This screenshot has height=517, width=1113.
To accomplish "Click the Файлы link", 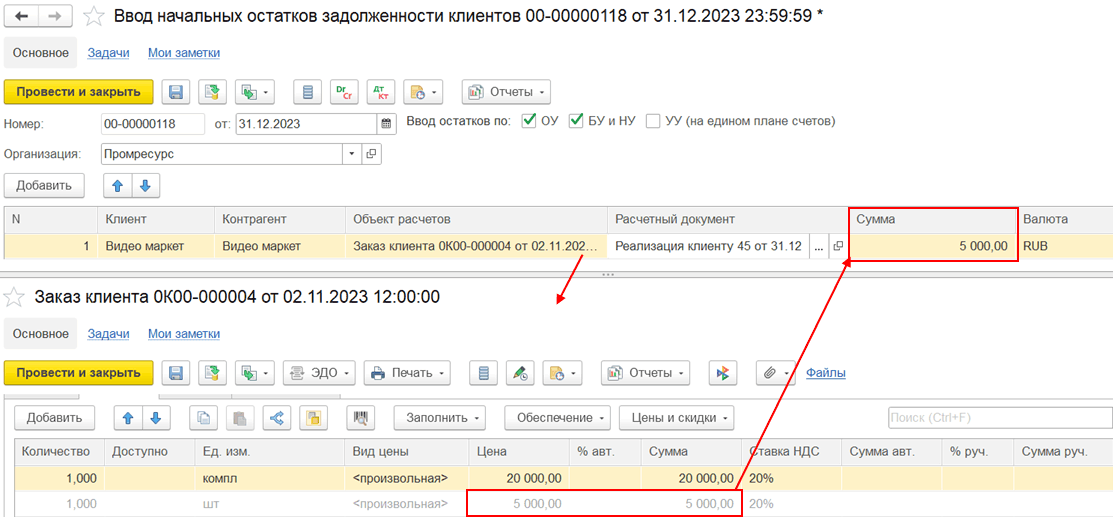I will pos(825,373).
